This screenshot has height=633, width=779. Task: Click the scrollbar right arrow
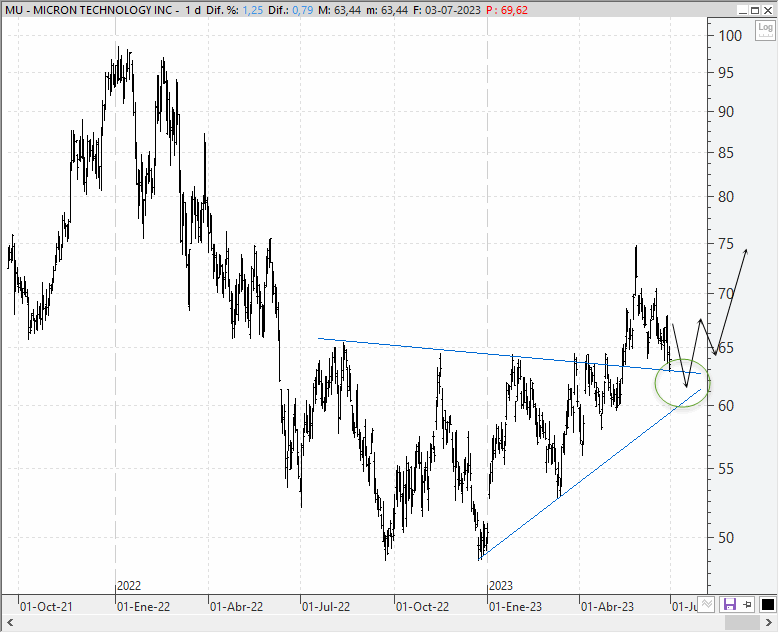pyautogui.click(x=769, y=623)
